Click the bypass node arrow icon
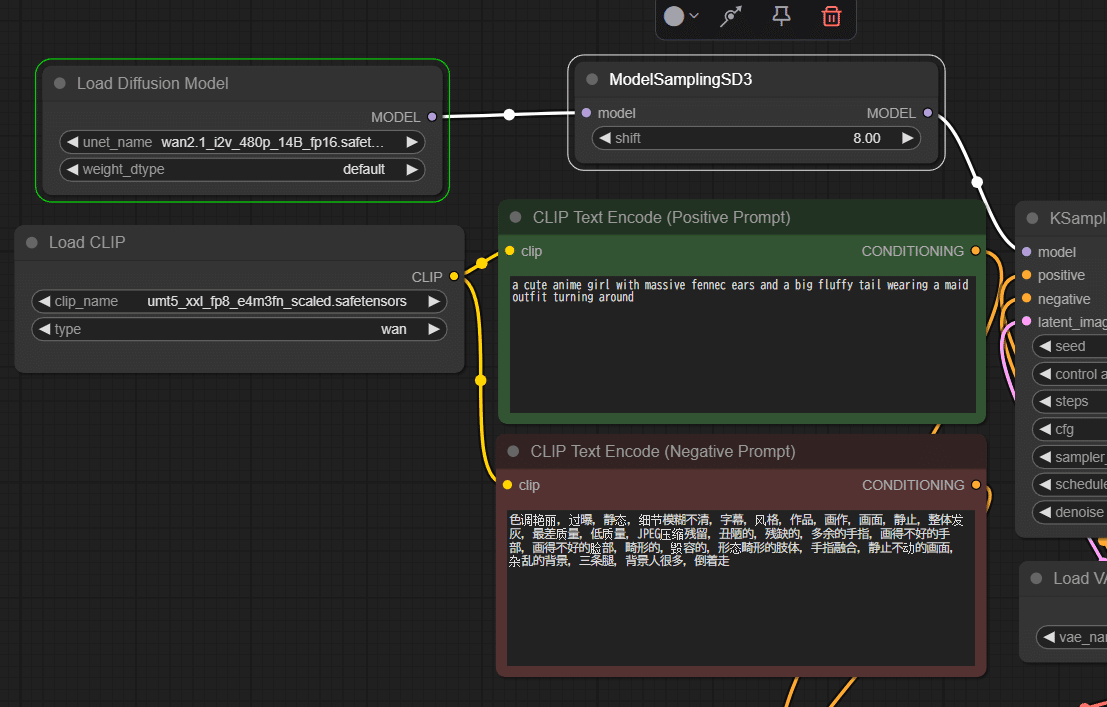Viewport: 1107px width, 707px height. pos(731,16)
